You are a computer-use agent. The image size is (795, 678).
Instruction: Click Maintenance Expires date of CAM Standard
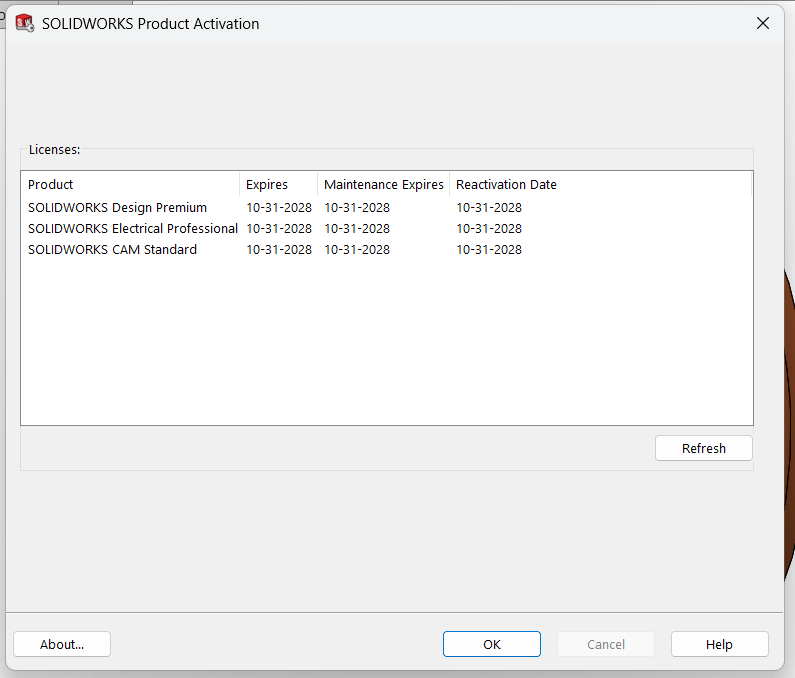click(357, 249)
